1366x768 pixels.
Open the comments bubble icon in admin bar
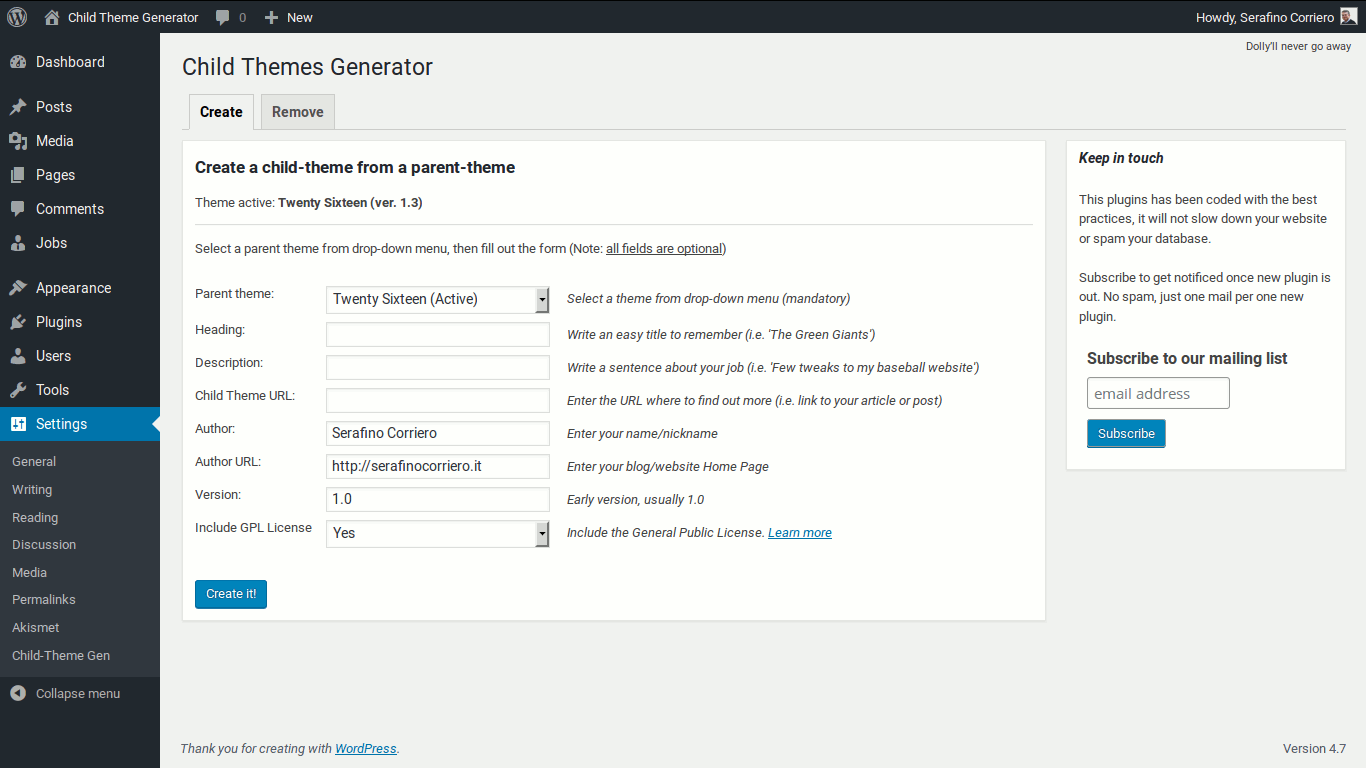tap(223, 17)
